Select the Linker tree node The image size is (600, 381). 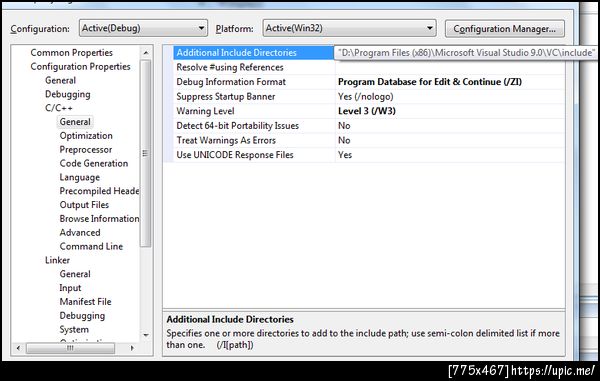click(x=57, y=260)
